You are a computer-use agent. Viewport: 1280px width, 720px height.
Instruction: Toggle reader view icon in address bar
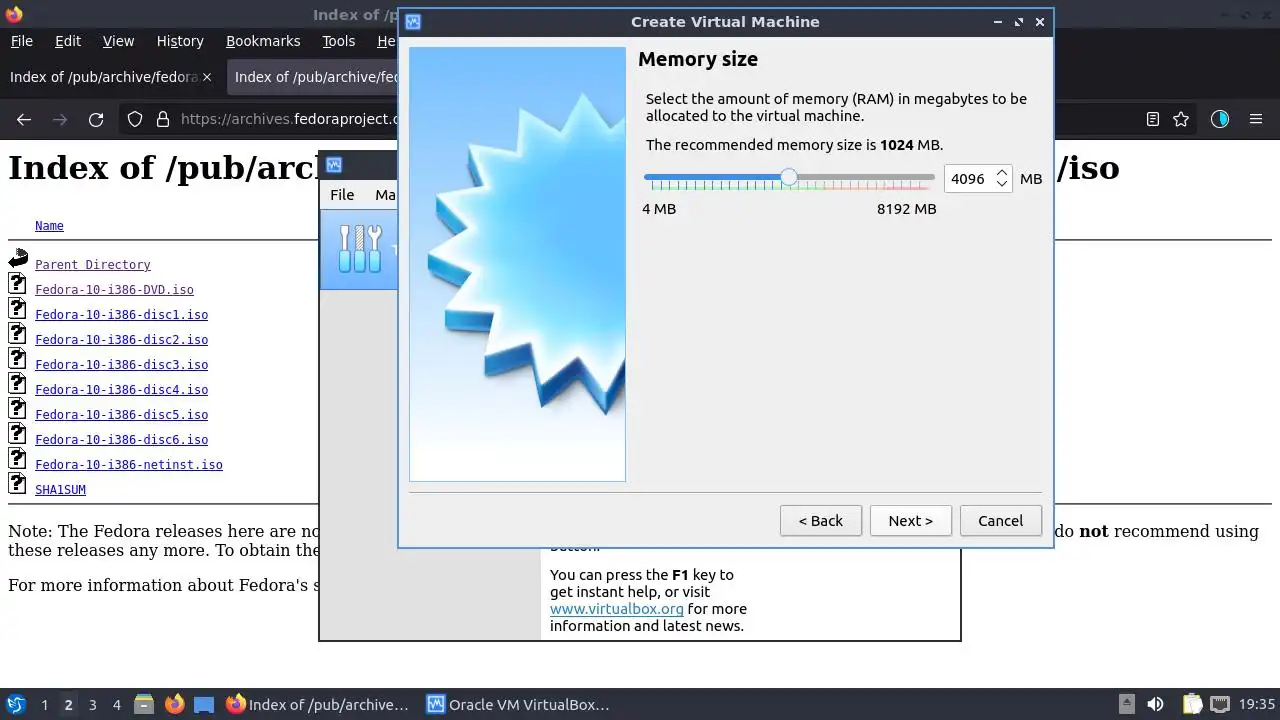point(1152,119)
